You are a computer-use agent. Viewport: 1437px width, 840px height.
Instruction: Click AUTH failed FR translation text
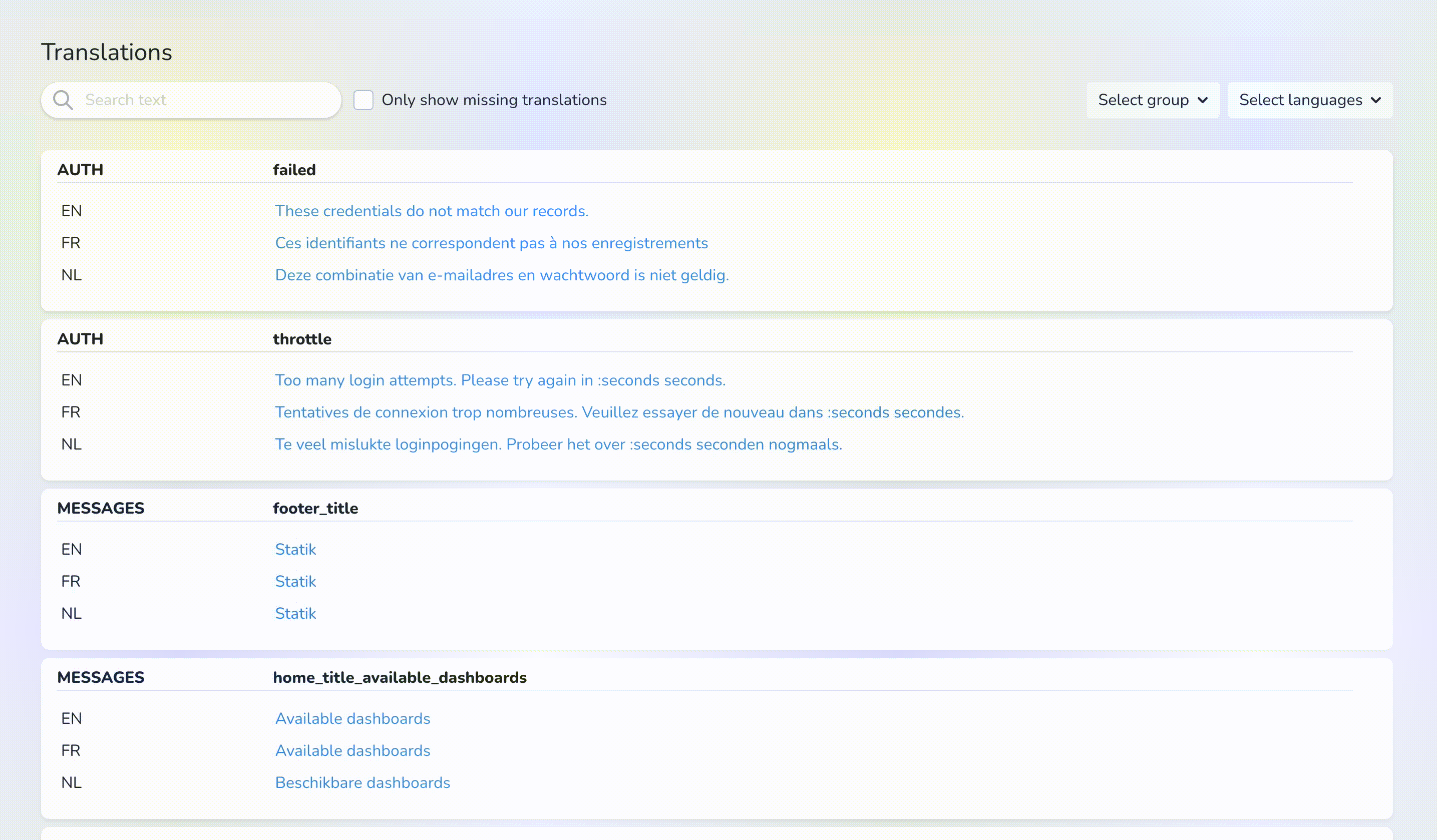pyautogui.click(x=491, y=243)
